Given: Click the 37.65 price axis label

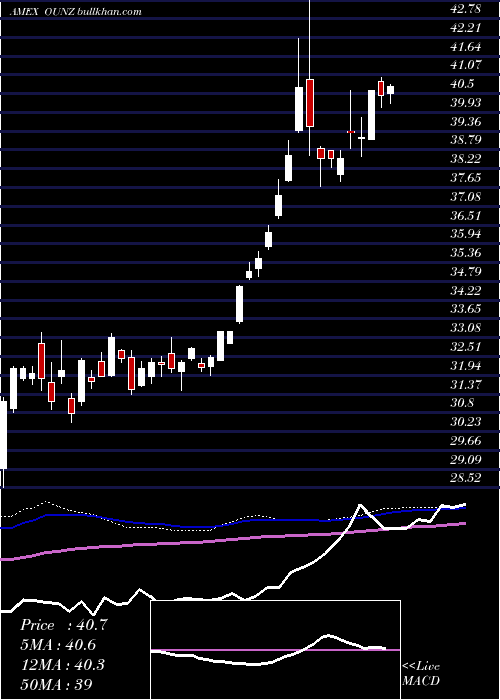Looking at the screenshot, I should click(x=466, y=178).
